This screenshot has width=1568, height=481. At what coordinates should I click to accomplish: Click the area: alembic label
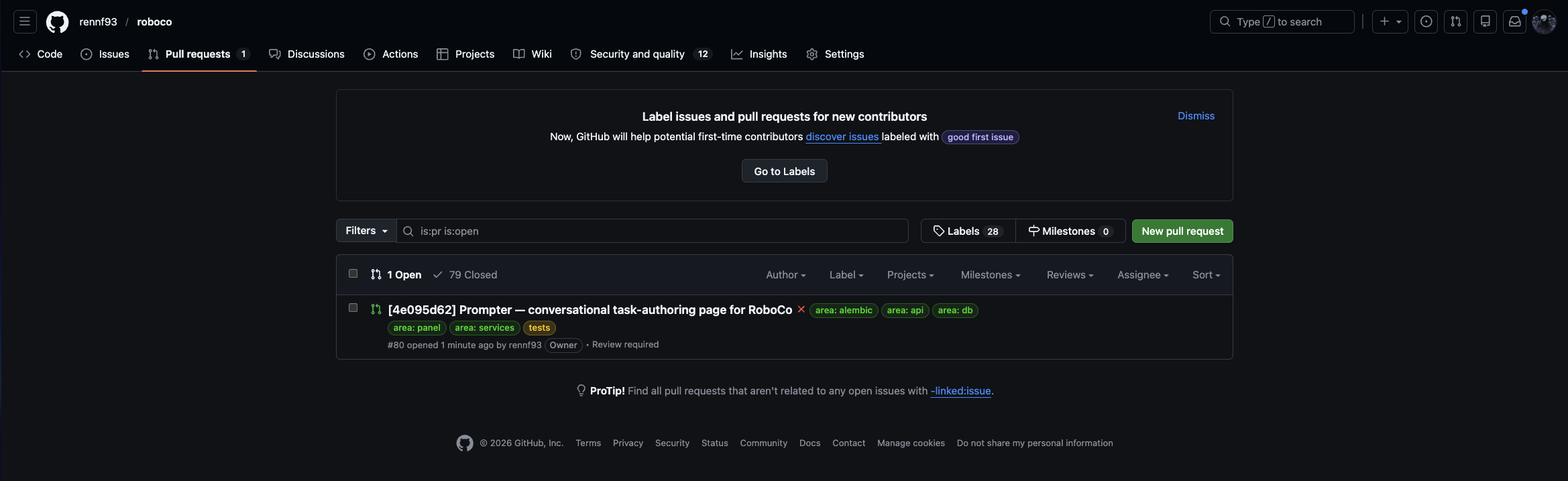pyautogui.click(x=844, y=311)
